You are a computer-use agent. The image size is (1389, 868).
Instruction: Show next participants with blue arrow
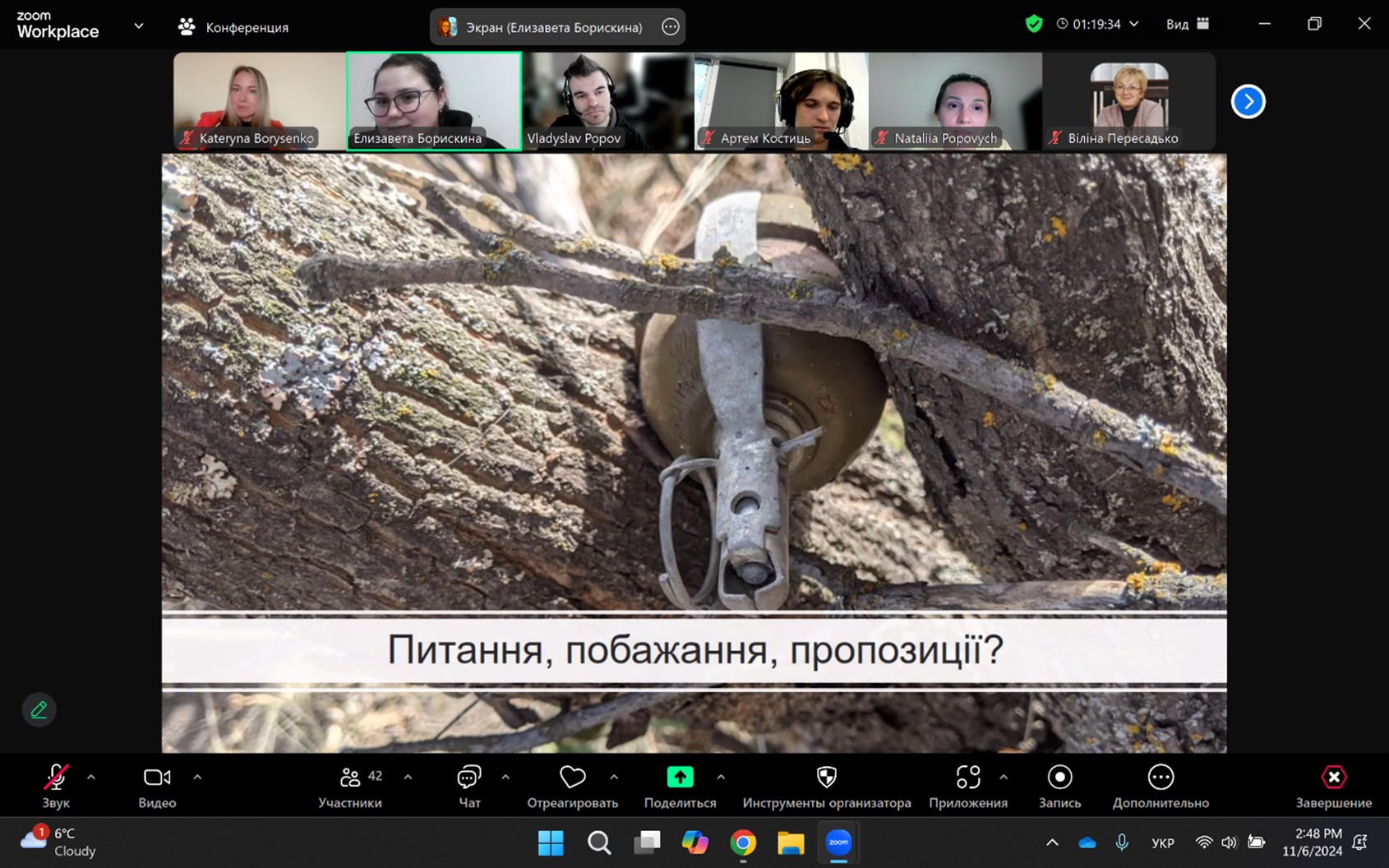(1248, 102)
